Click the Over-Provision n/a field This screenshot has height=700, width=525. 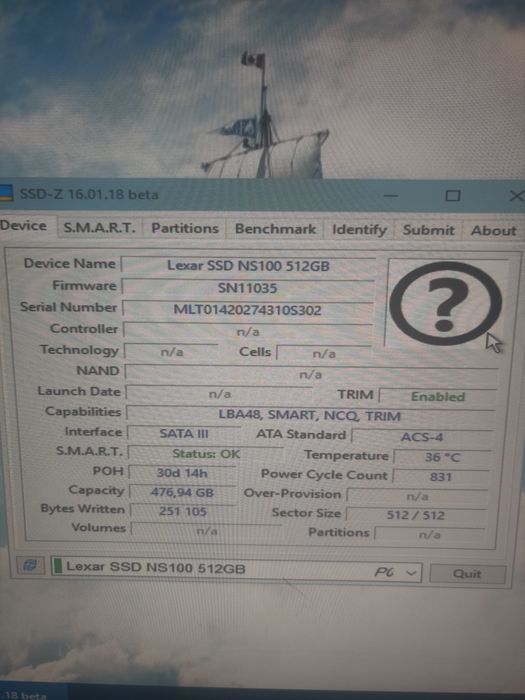pyautogui.click(x=417, y=496)
